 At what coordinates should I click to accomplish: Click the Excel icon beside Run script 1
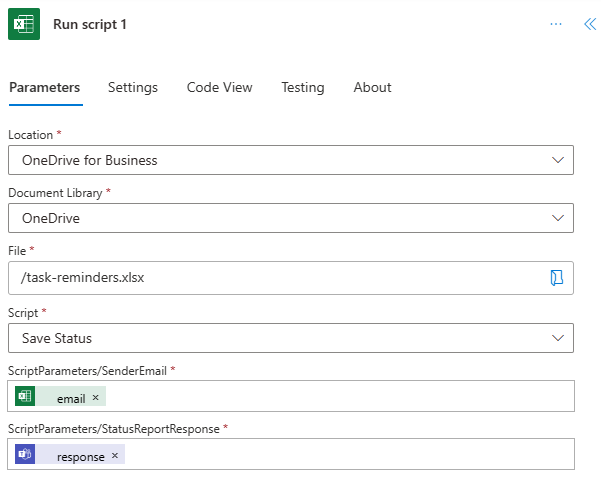24,24
